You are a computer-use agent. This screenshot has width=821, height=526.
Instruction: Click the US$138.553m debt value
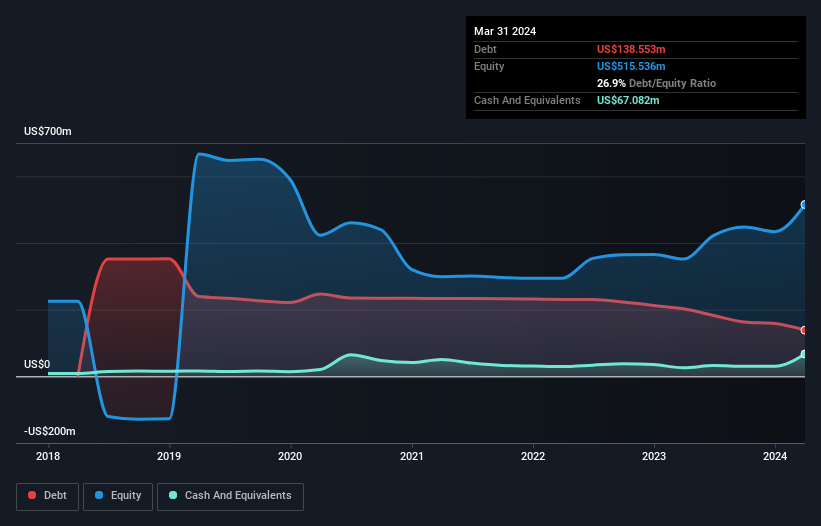[631, 49]
